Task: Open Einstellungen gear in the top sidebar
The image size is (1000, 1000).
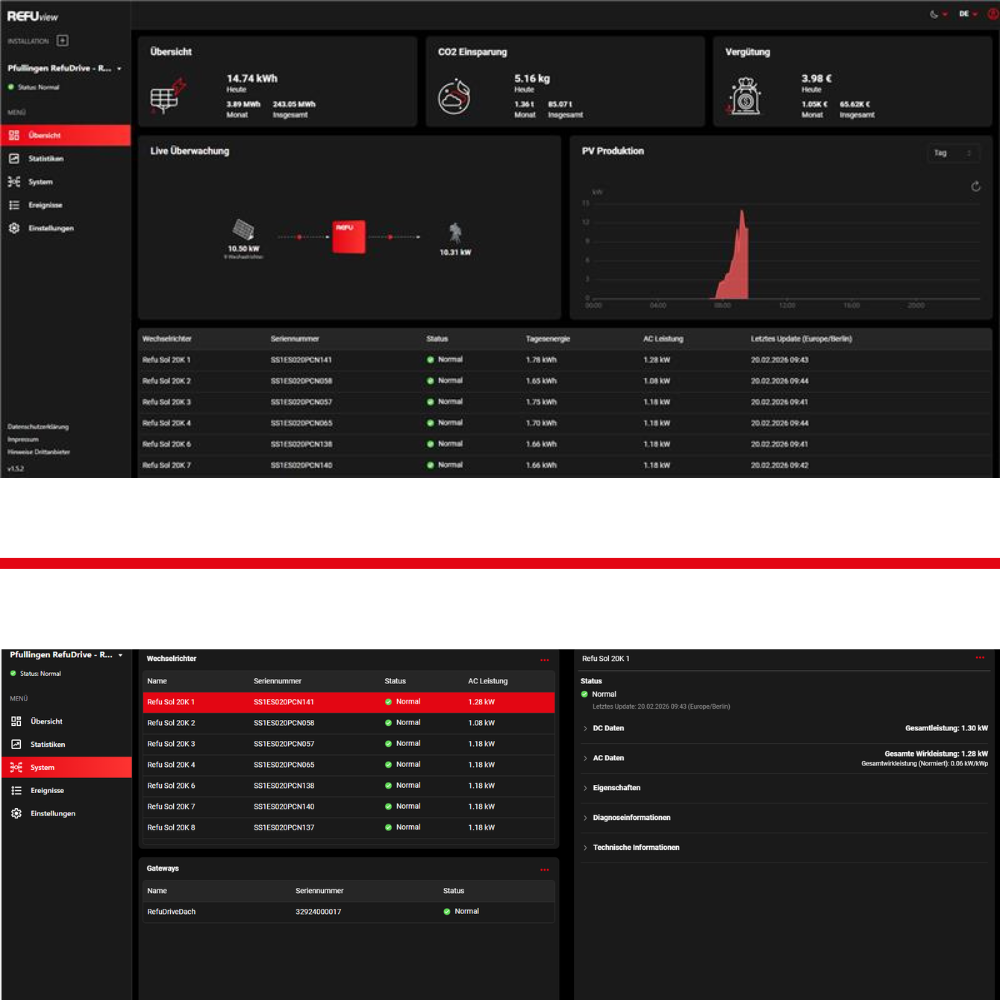Action: [14, 228]
